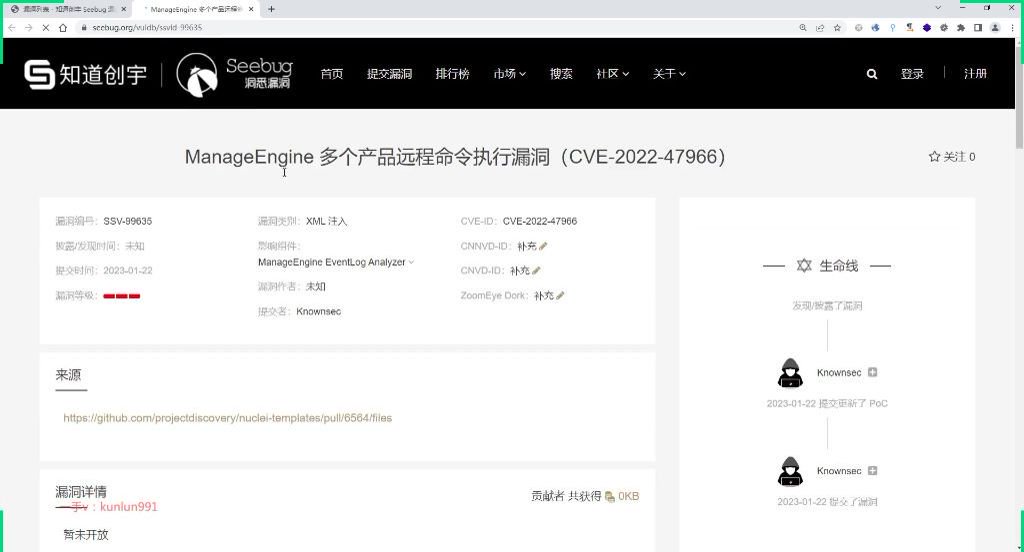Image resolution: width=1024 pixels, height=552 pixels.
Task: Click the dark blue hexagon extension icon
Action: click(x=927, y=27)
